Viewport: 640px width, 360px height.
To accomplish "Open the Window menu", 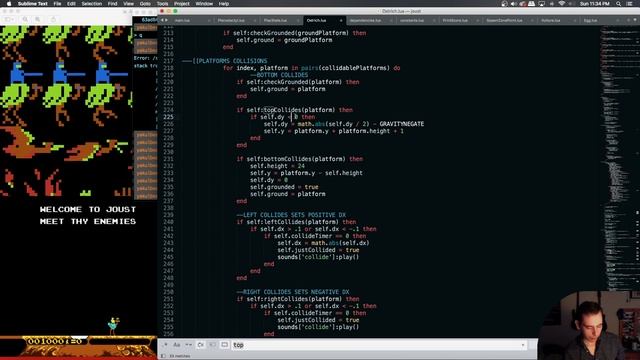I will tap(204, 4).
